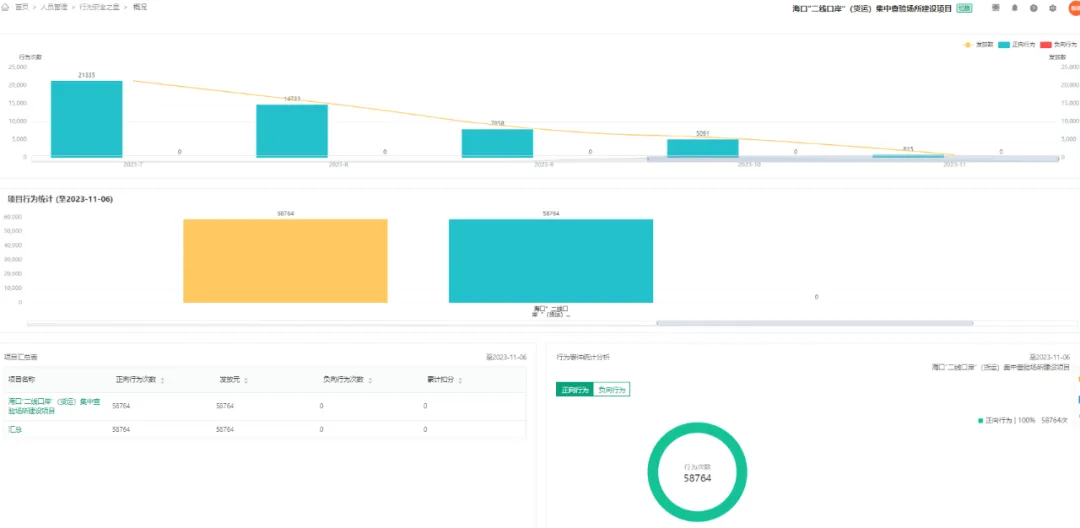Toggle the 负向行为 red legend series
This screenshot has height=528, width=1080.
[x=1059, y=45]
